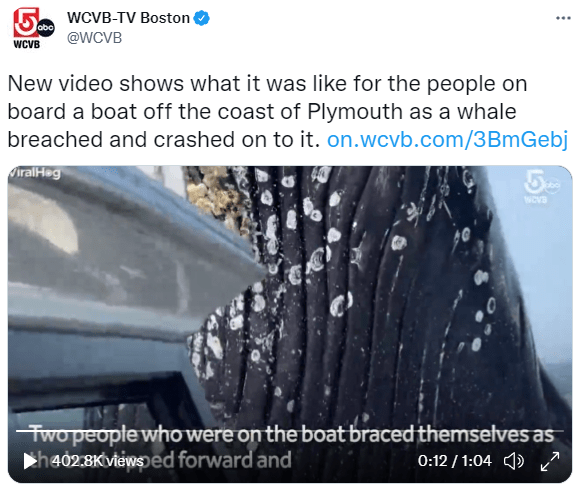
Task: Click the 0:12 / 1:04 time display
Action: [454, 461]
